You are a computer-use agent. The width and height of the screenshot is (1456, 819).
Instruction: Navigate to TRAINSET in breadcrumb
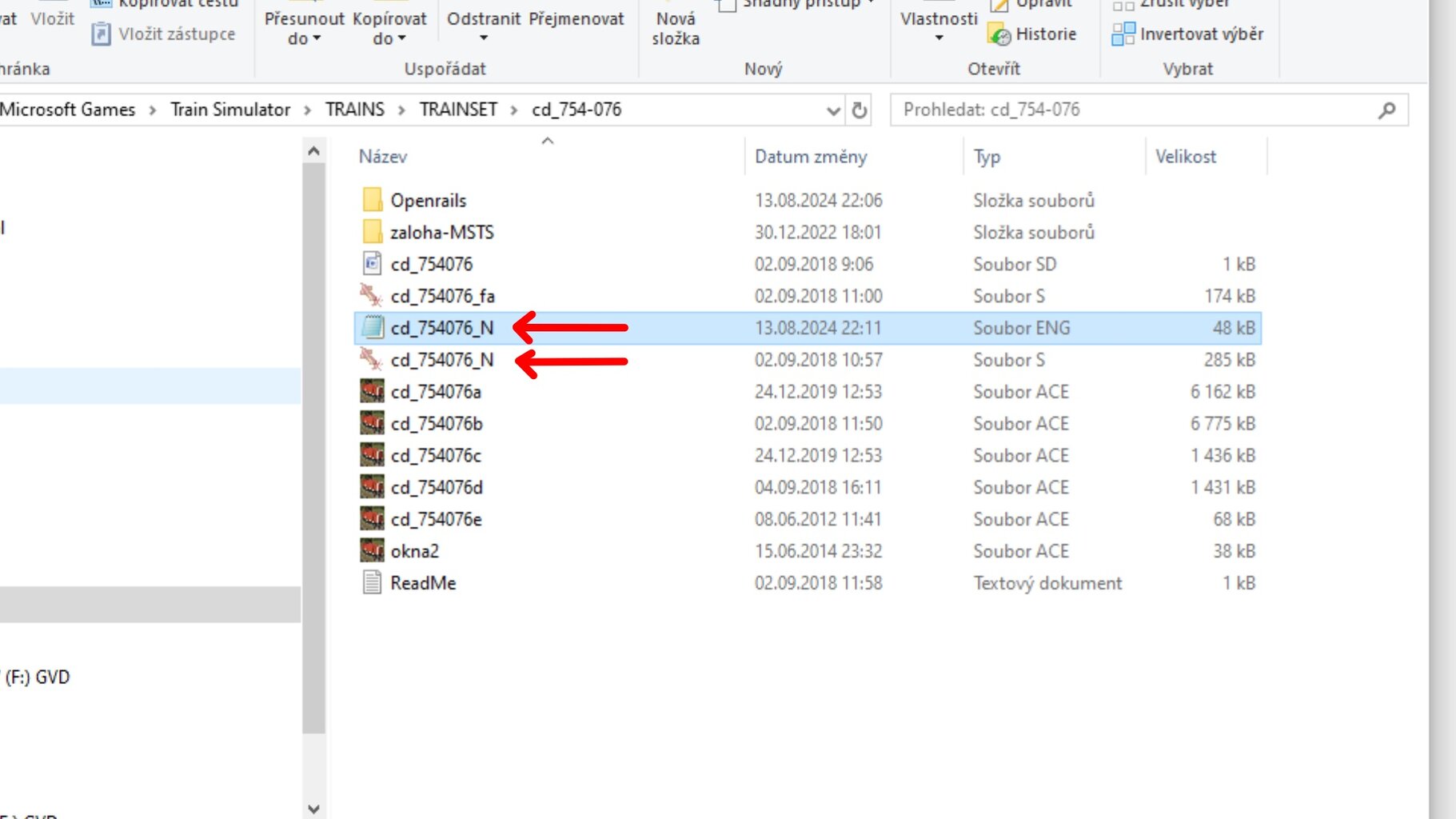(458, 110)
